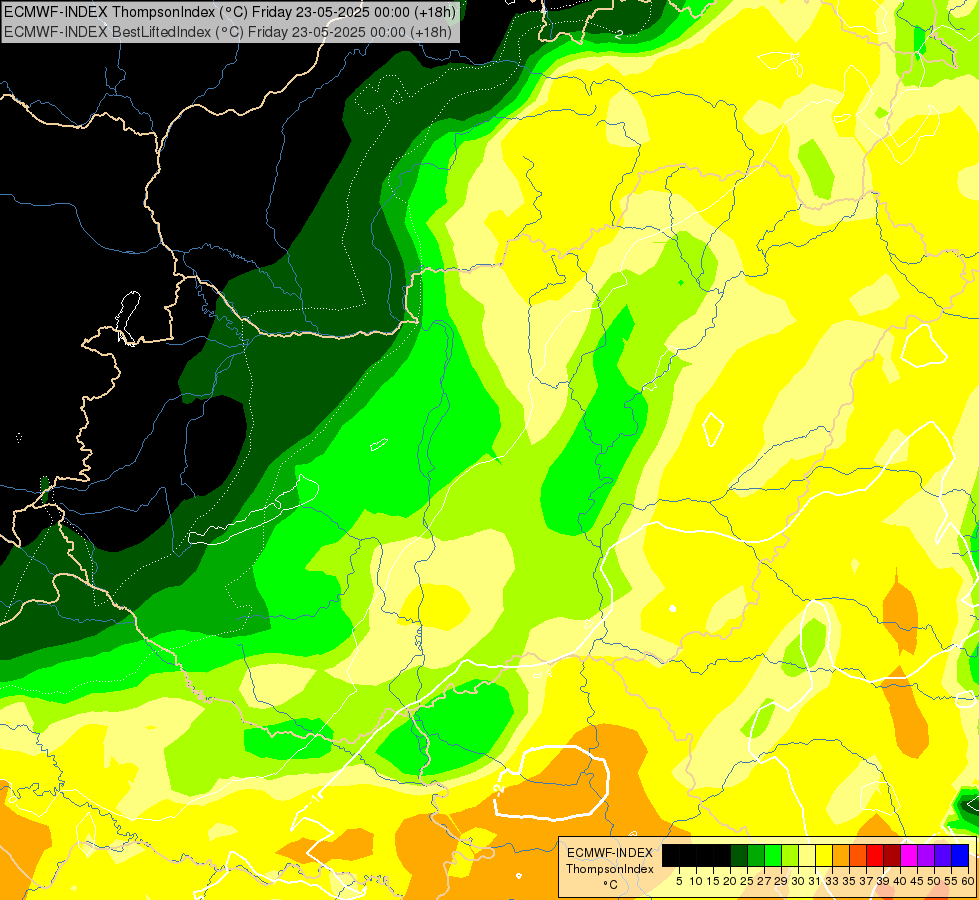Click the indigo 50-55 legend swatch

[x=943, y=855]
